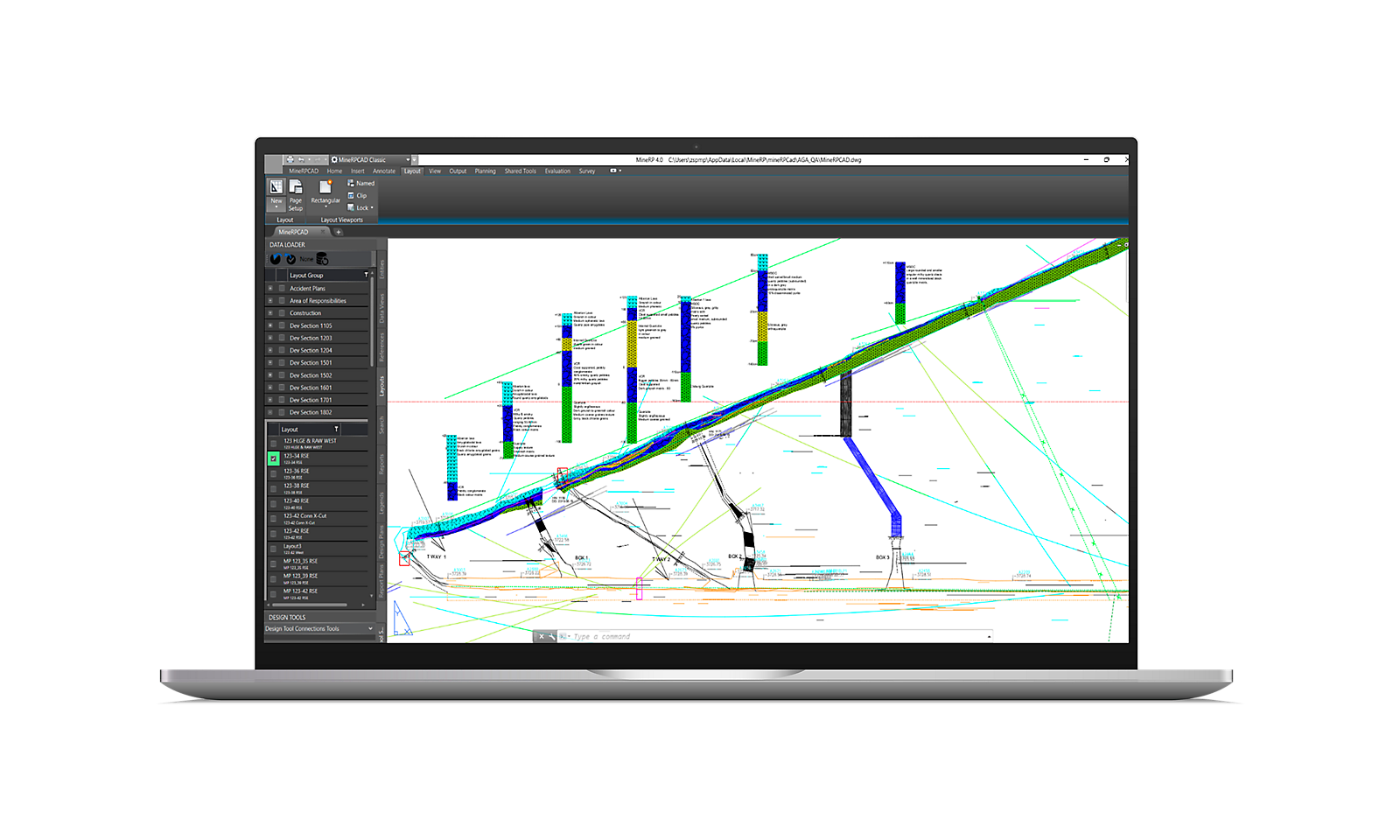Tick the 123 HLGE & RAW WEST checkbox
Screen dimensions: 1400x840
[x=273, y=444]
